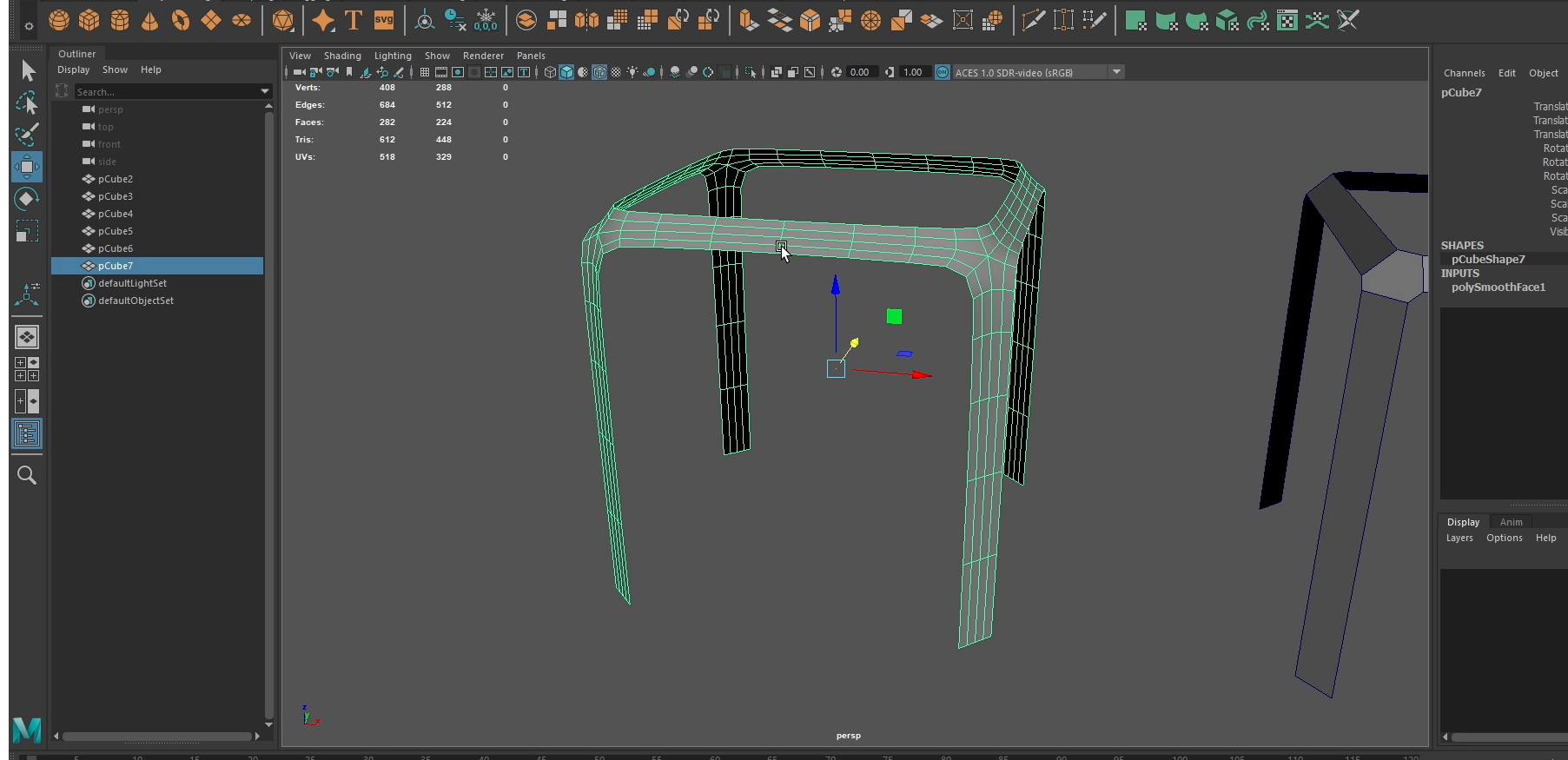Select polySmoothFace1 input node
This screenshot has width=1568, height=760.
[x=1498, y=287]
